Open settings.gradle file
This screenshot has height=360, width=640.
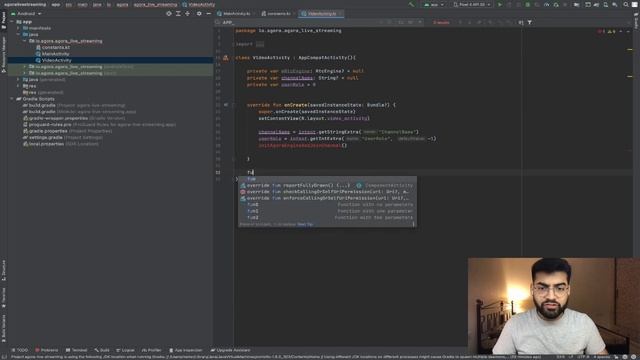62,138
